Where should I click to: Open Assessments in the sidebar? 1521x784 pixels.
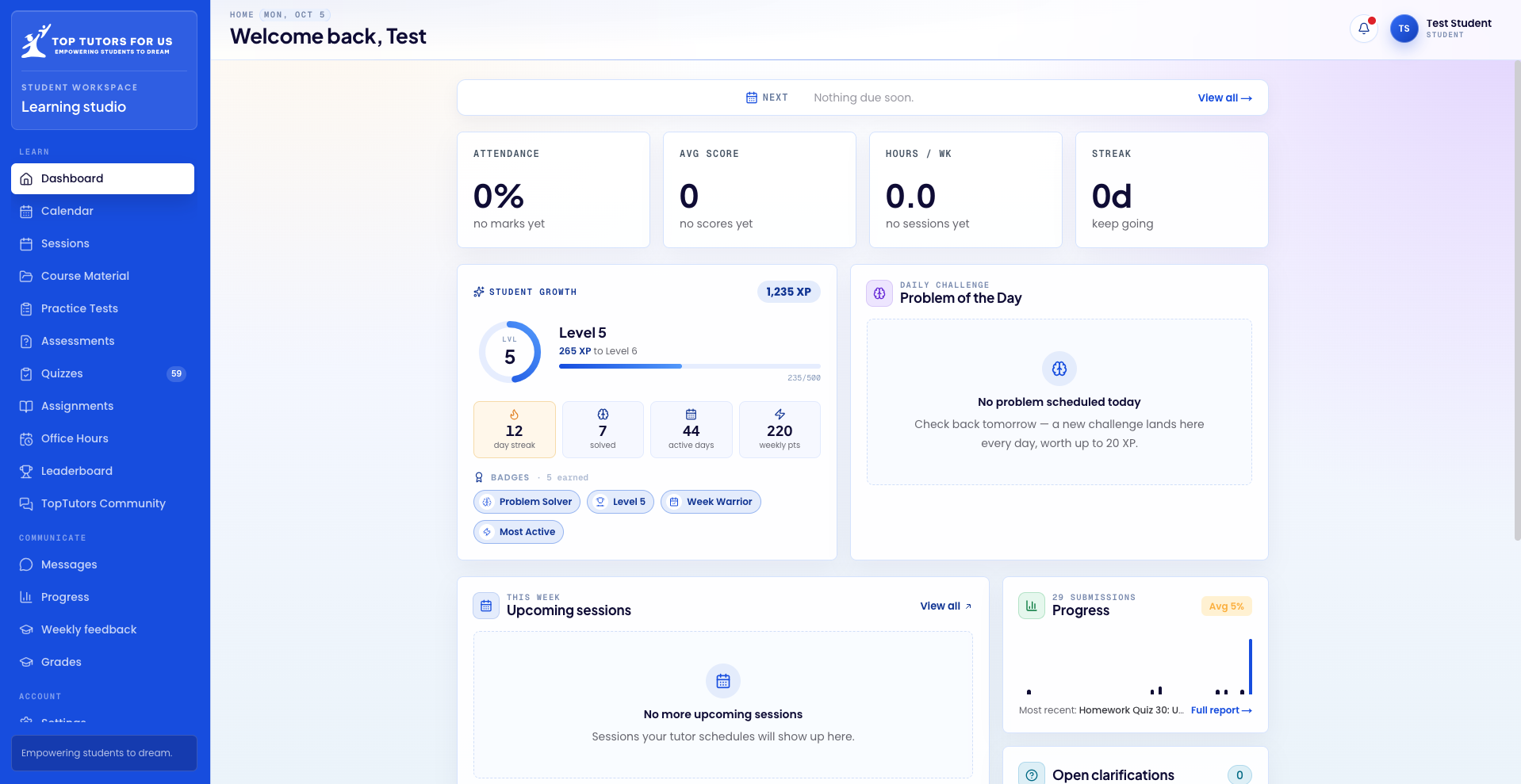102,341
